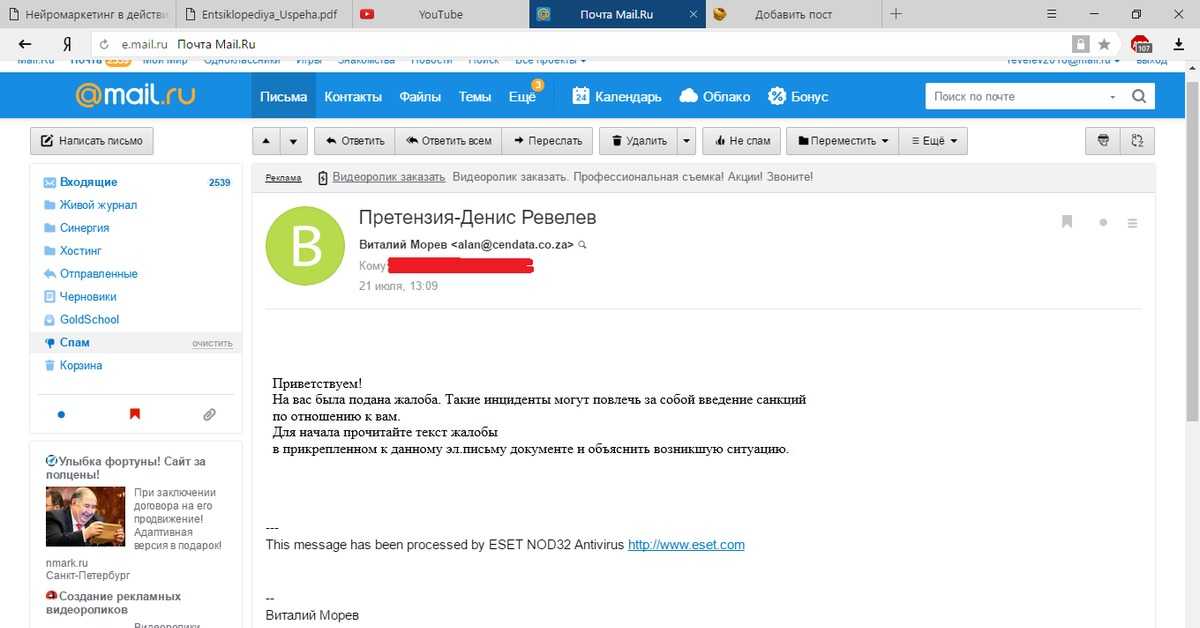
Task: Open the 'Контакты' tab
Action: pos(353,97)
